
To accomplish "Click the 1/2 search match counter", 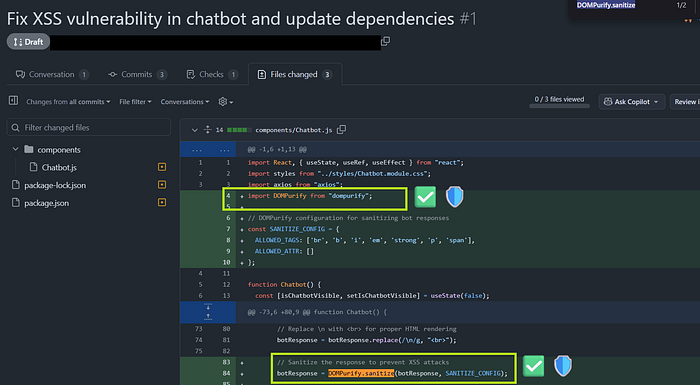I will tap(681, 5).
